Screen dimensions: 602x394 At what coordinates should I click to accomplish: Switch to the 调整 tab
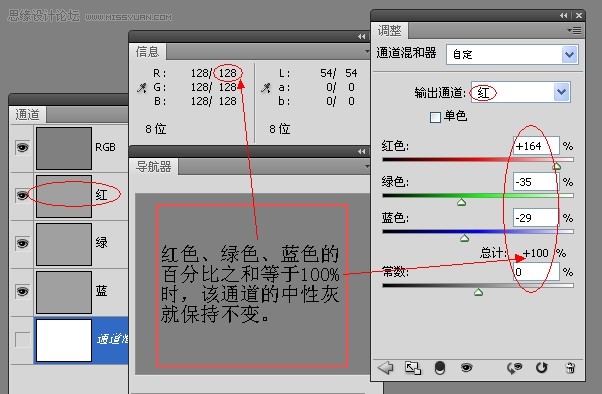(389, 30)
